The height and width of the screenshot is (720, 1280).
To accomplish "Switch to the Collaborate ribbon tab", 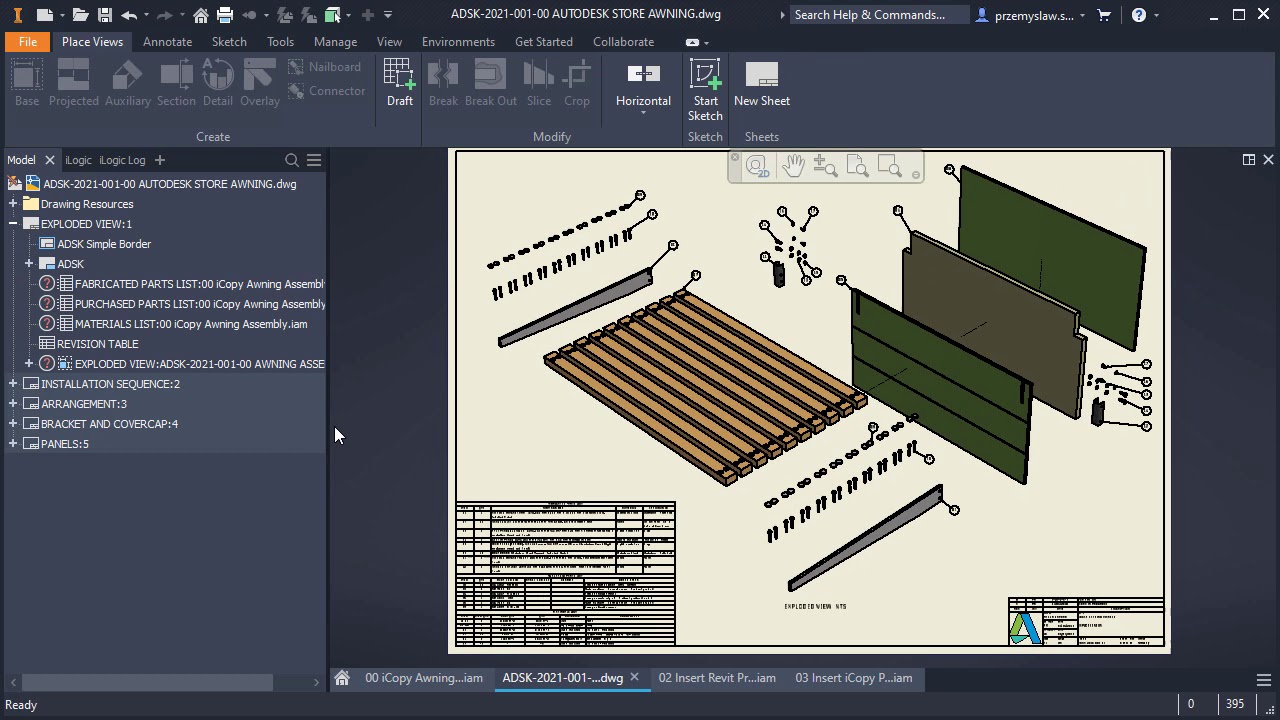I will [x=623, y=42].
